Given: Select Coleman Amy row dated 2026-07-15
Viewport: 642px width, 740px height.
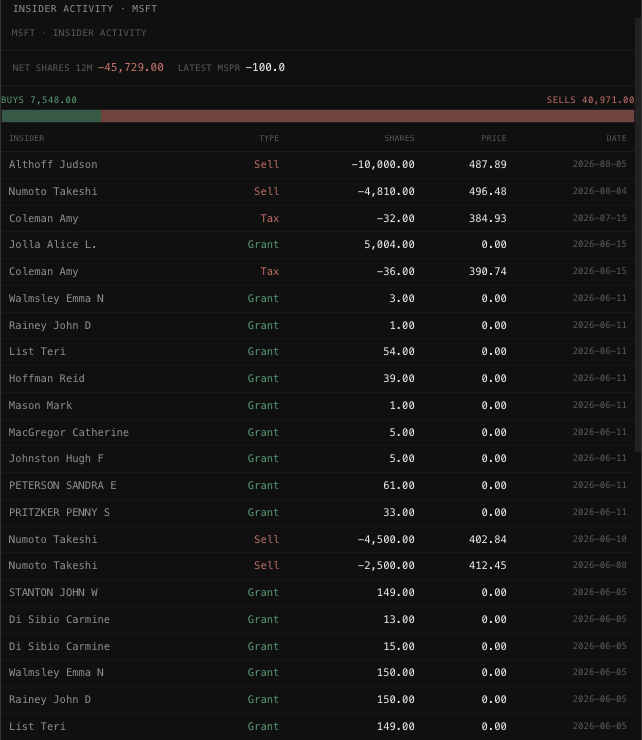Looking at the screenshot, I should [318, 219].
